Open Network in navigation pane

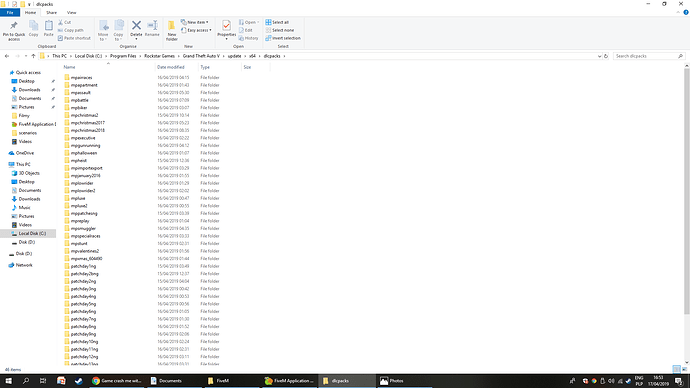click(24, 265)
